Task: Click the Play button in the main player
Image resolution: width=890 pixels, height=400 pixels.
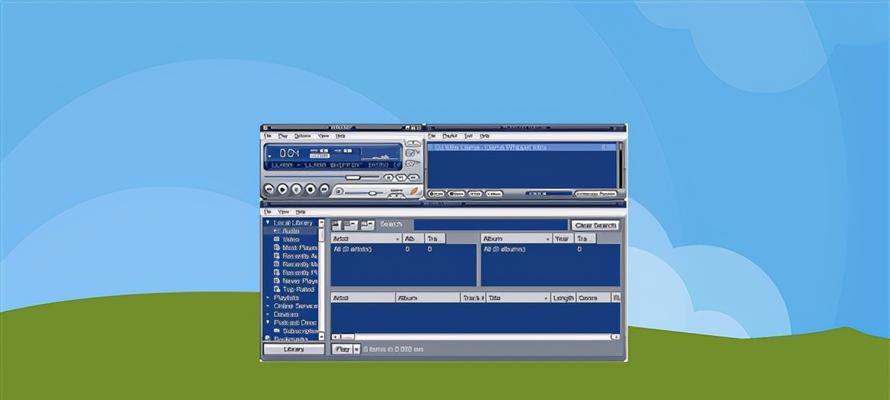Action: coord(283,189)
